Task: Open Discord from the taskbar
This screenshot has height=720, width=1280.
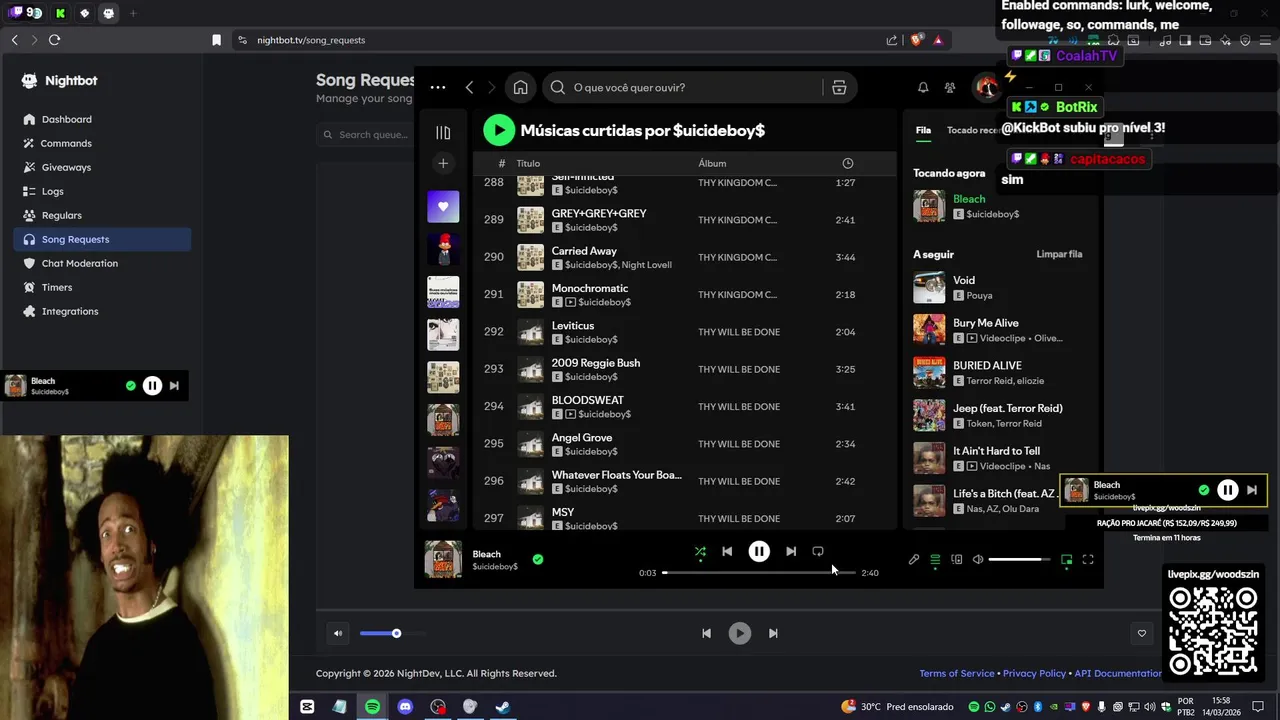Action: [405, 706]
